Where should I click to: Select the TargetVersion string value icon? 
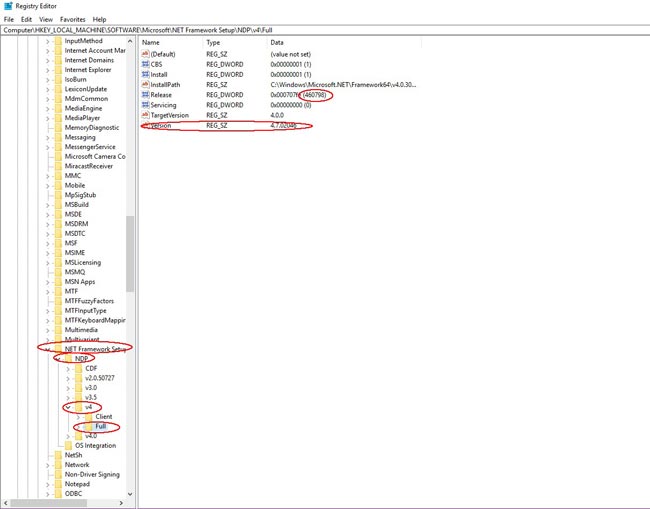[x=145, y=115]
